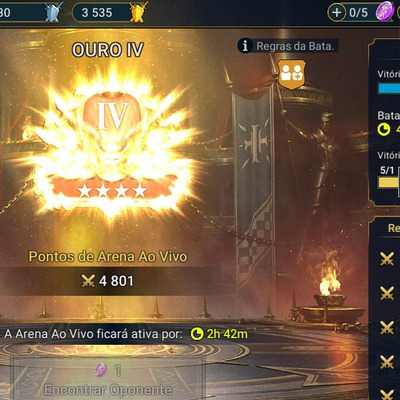The width and height of the screenshot is (400, 400).
Task: Click the OURO IV tier title
Action: pos(108,50)
